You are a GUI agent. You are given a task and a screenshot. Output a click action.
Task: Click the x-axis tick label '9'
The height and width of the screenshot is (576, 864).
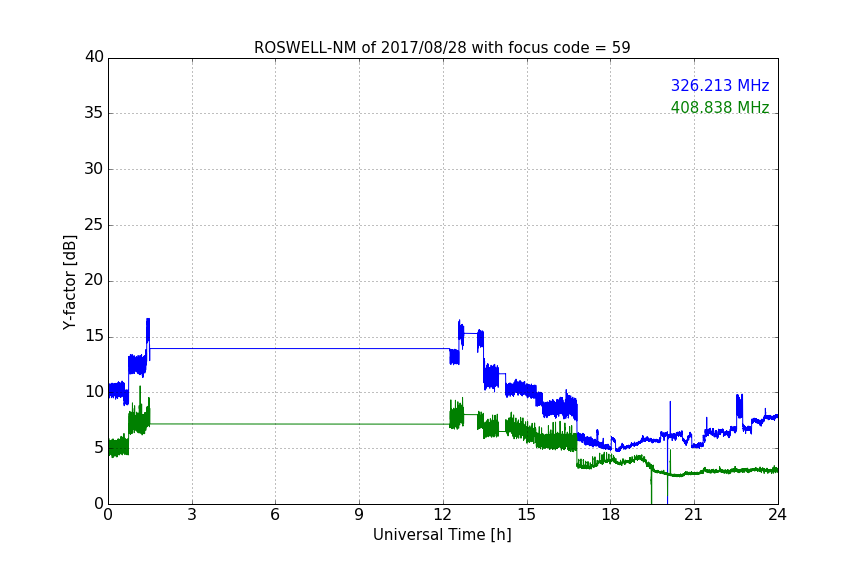[x=359, y=515]
